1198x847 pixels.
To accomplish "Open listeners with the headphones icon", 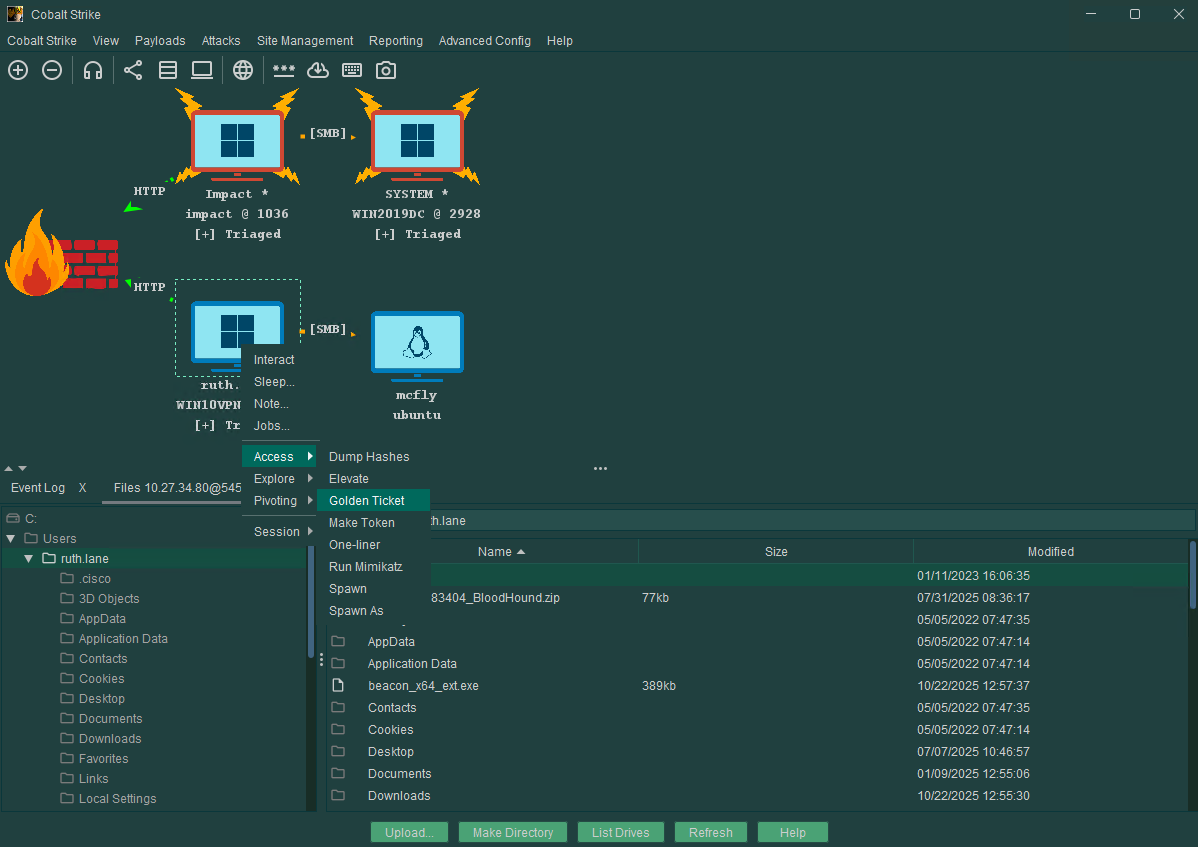I will click(x=93, y=70).
